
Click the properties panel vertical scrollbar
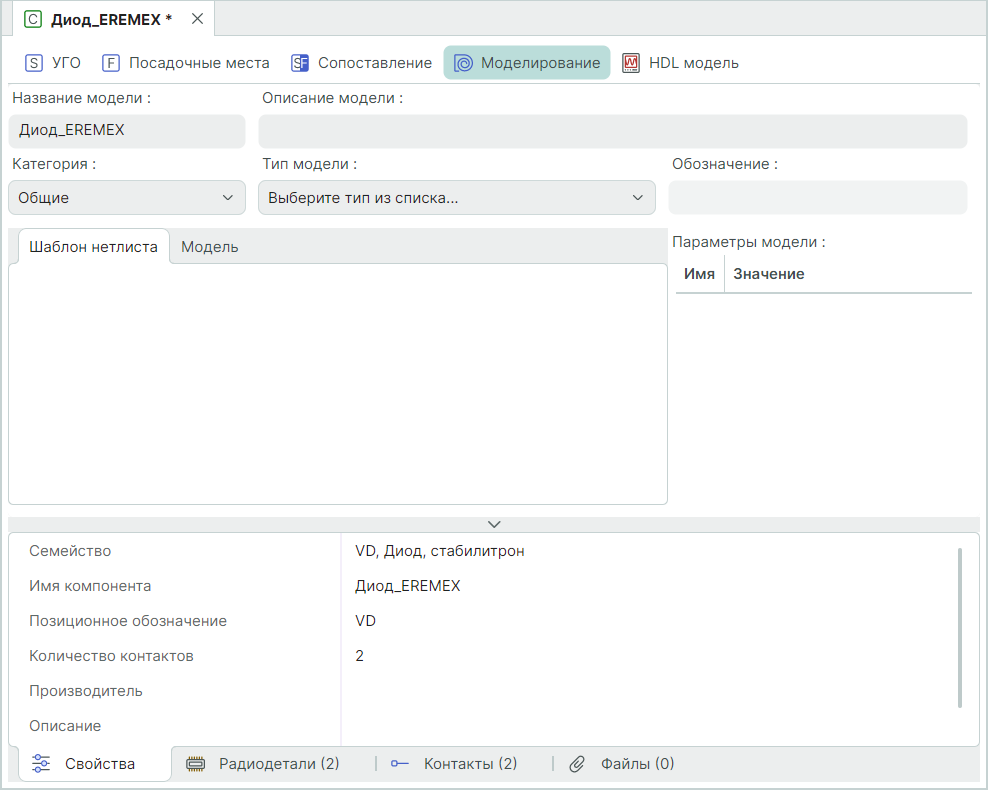coord(960,627)
